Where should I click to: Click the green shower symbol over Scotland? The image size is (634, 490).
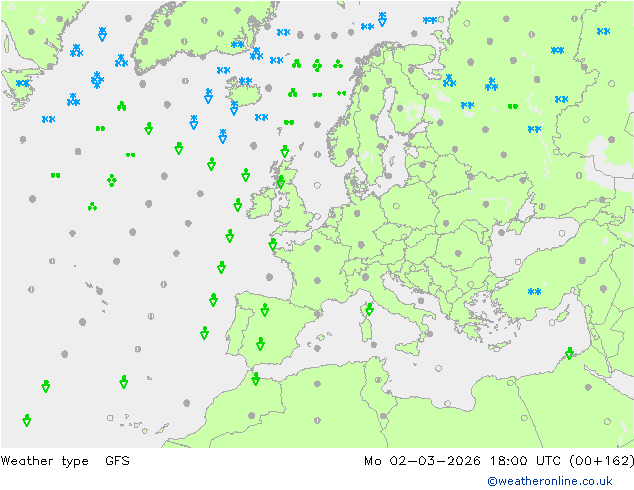281,182
